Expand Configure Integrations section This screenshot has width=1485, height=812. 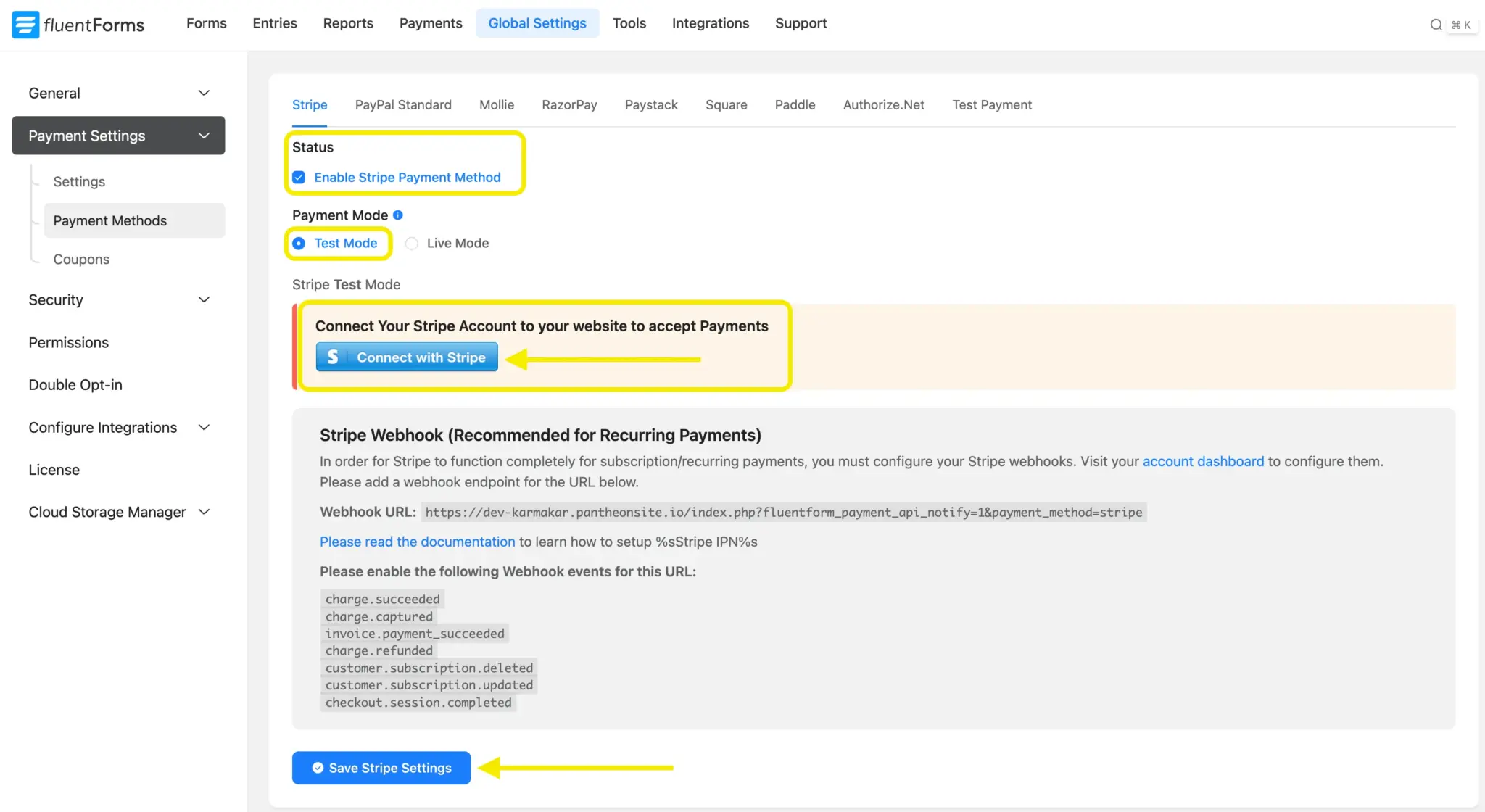tap(118, 427)
